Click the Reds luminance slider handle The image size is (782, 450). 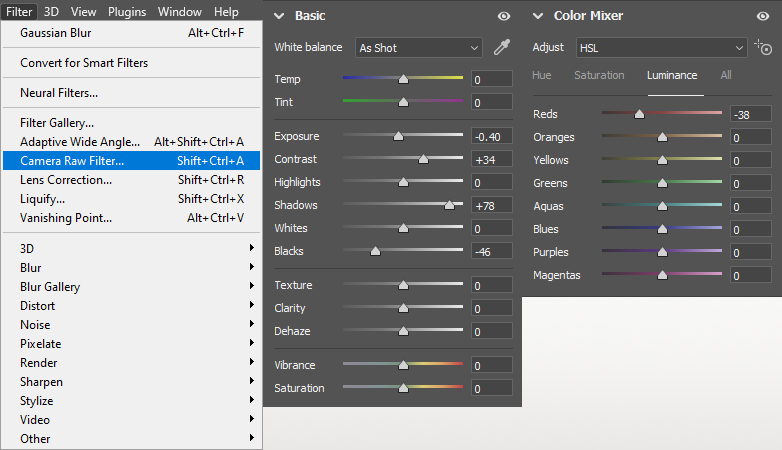[639, 114]
